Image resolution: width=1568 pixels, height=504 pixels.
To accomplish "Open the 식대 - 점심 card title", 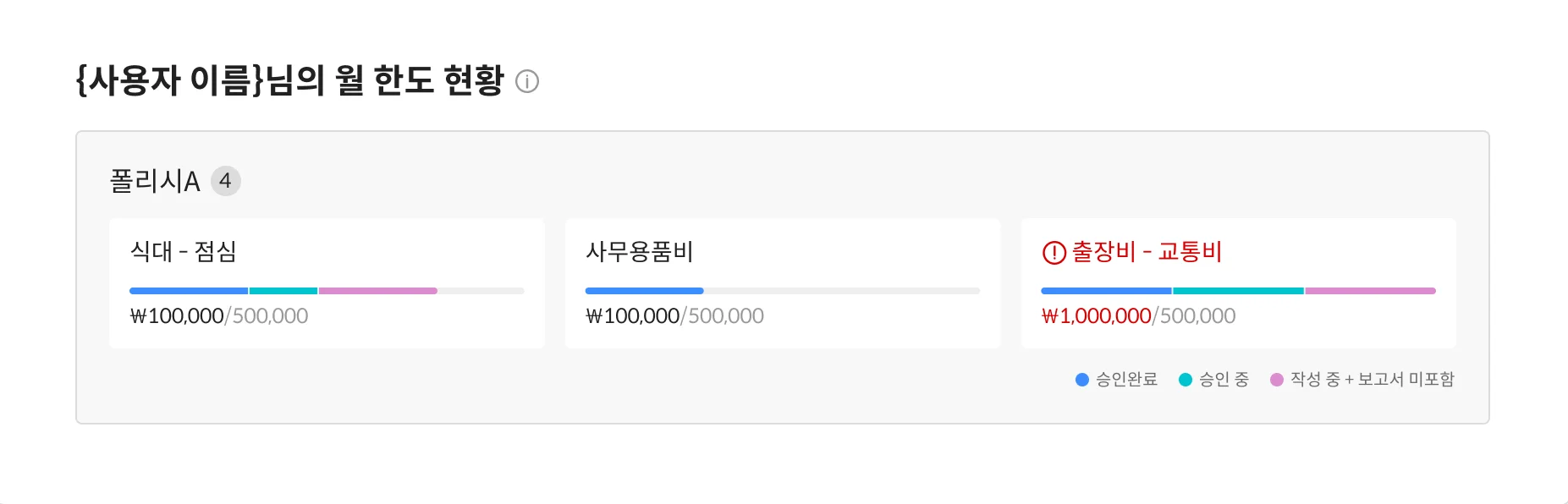I will [x=184, y=251].
